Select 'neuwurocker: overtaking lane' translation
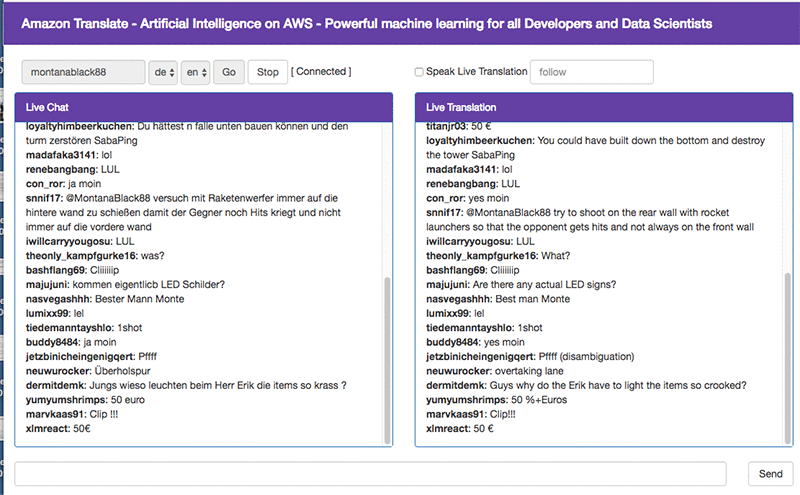Viewport: 800px width, 495px height. (495, 370)
